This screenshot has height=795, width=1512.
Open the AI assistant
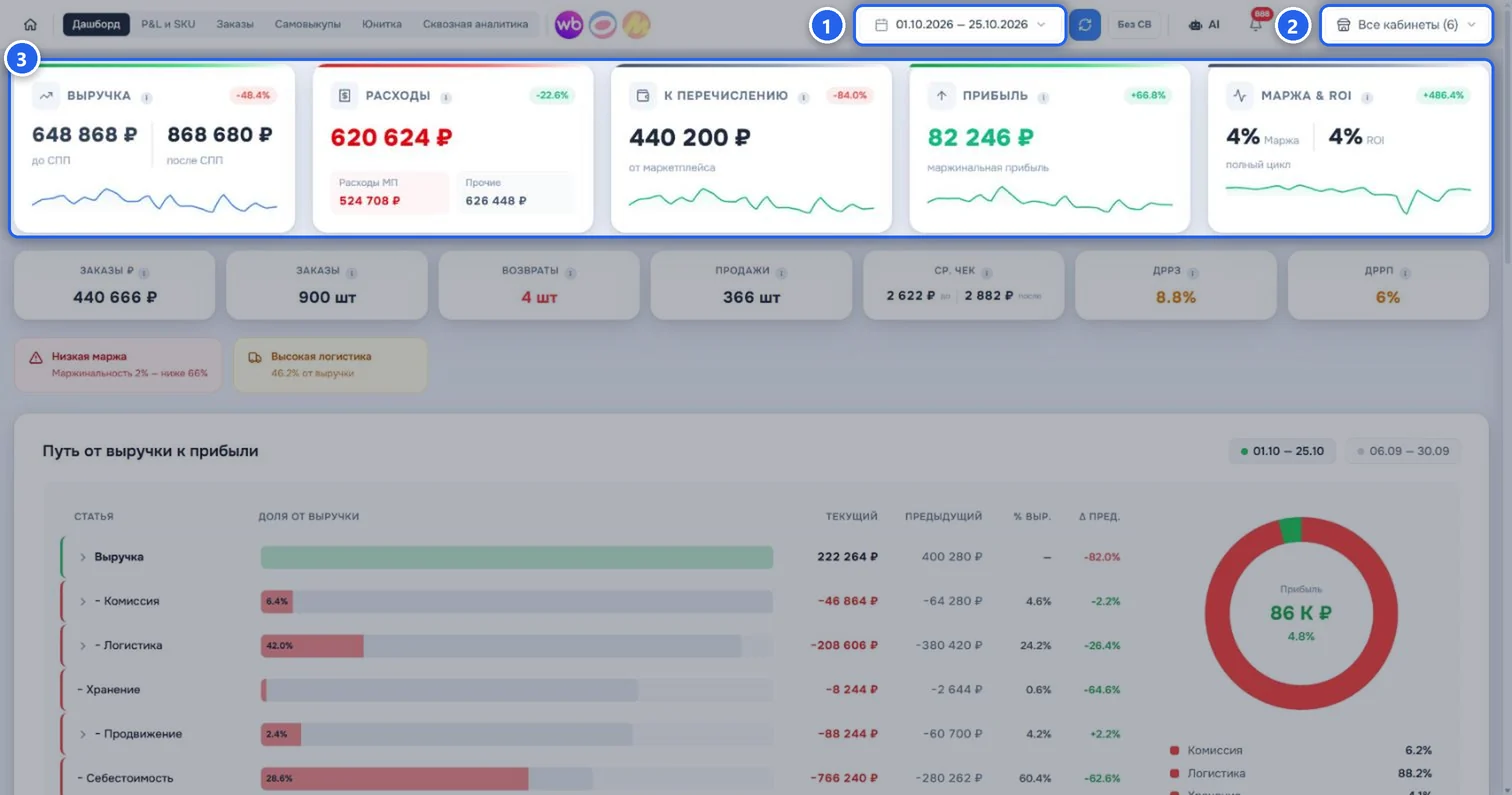click(1204, 24)
